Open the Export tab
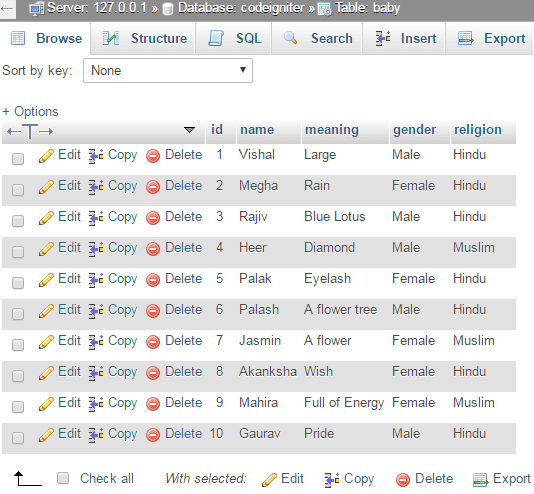 [490, 38]
